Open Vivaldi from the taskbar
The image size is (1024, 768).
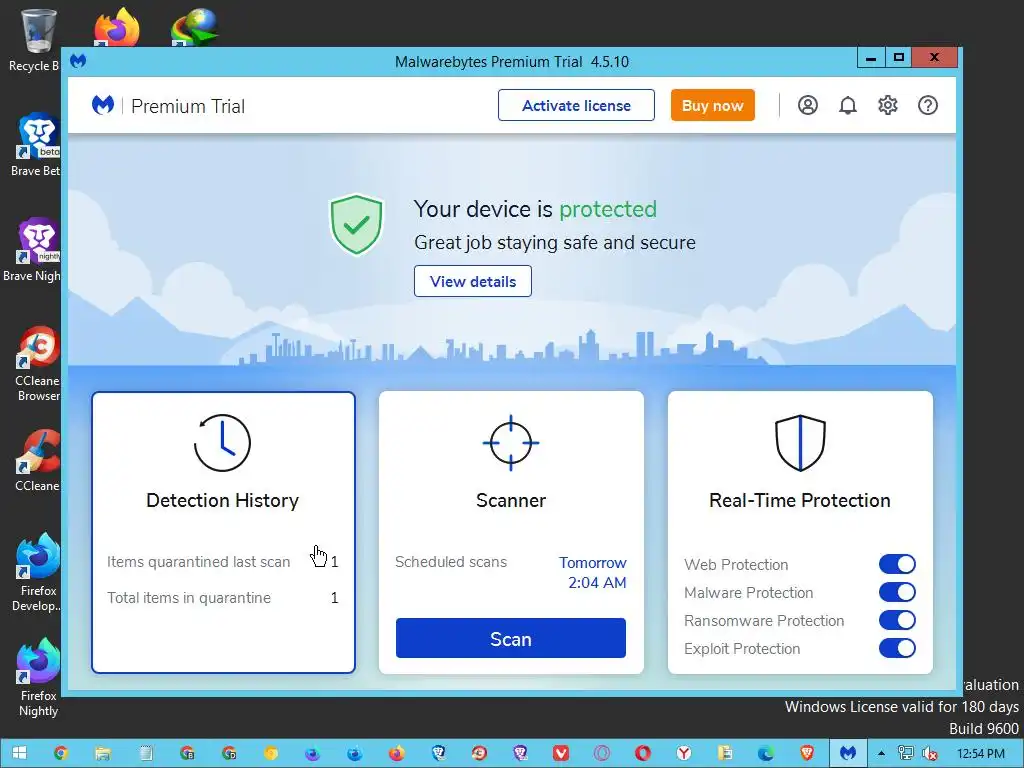click(x=560, y=753)
